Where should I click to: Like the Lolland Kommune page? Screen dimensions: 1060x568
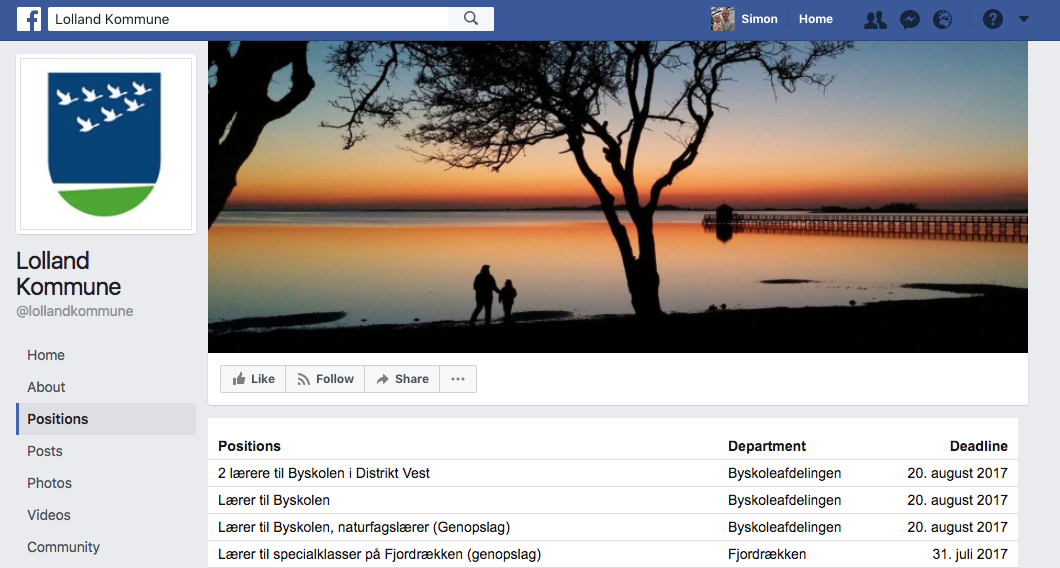[x=253, y=379]
